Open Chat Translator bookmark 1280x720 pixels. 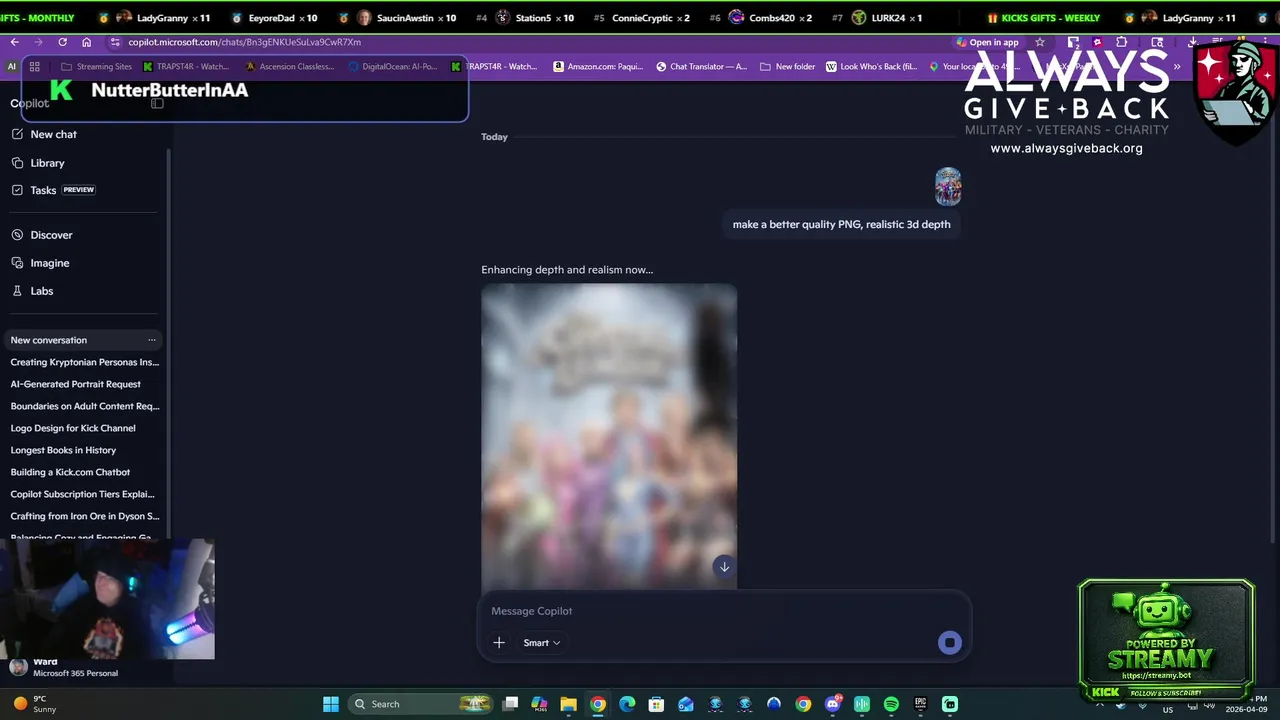[701, 67]
